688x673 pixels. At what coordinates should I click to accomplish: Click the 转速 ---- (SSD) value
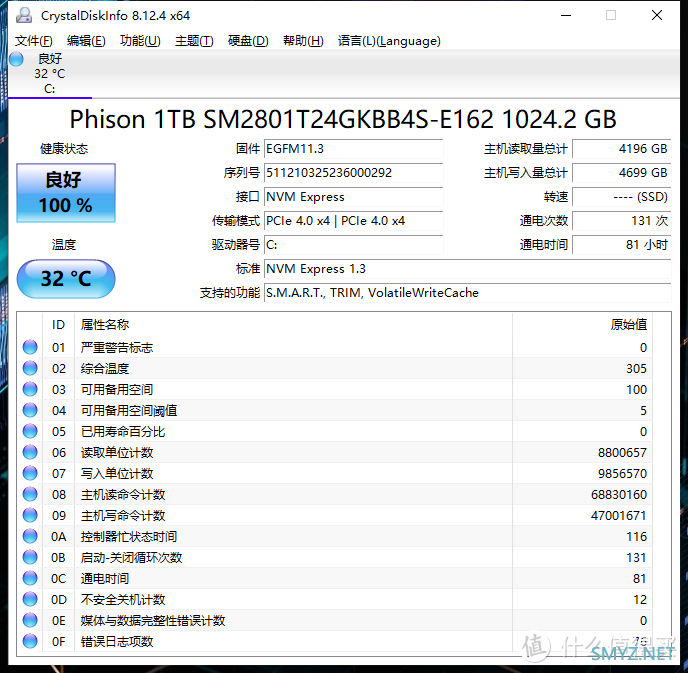[622, 197]
